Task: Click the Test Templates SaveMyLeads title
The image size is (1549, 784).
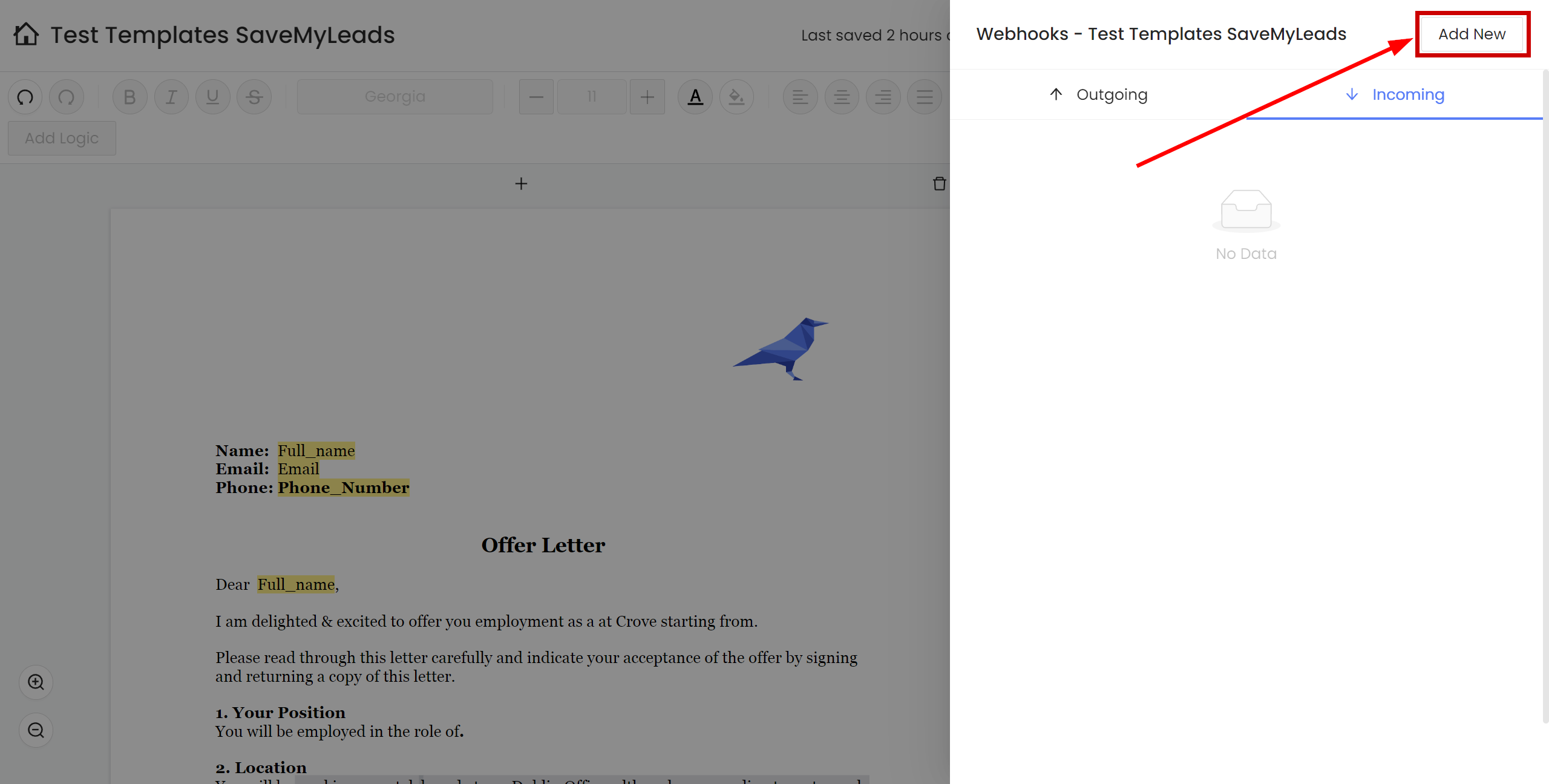Action: pyautogui.click(x=223, y=34)
